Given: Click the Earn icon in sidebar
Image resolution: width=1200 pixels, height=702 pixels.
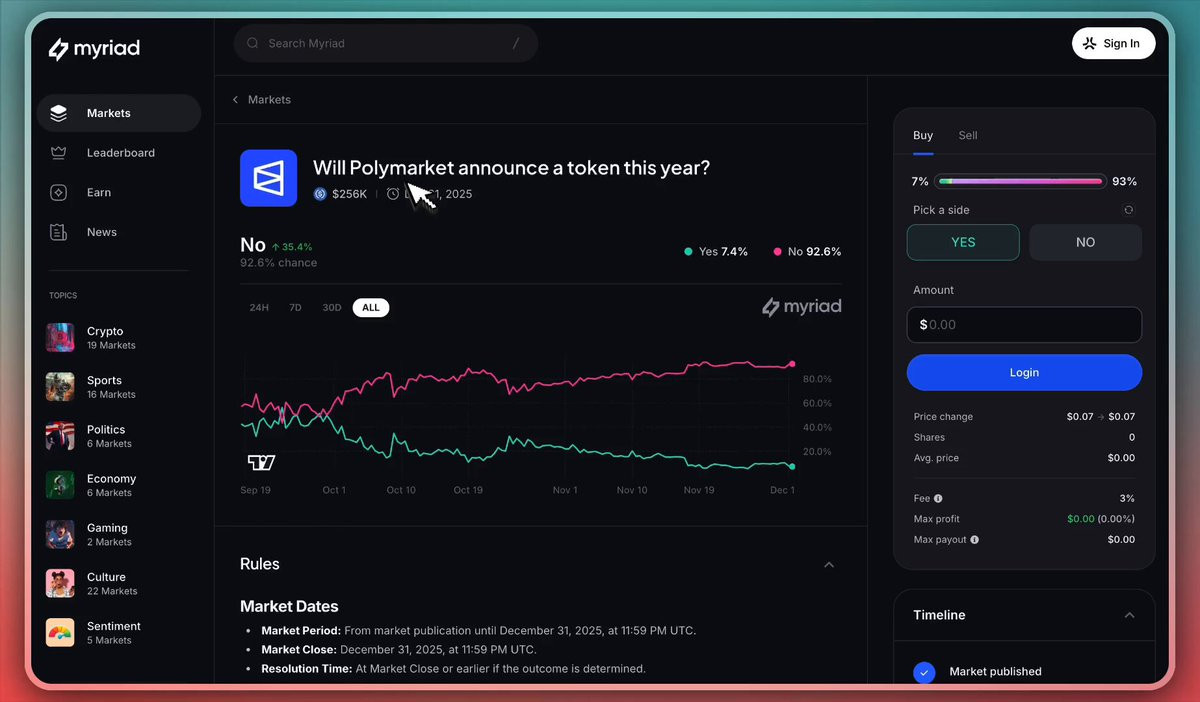Looking at the screenshot, I should coord(59,192).
